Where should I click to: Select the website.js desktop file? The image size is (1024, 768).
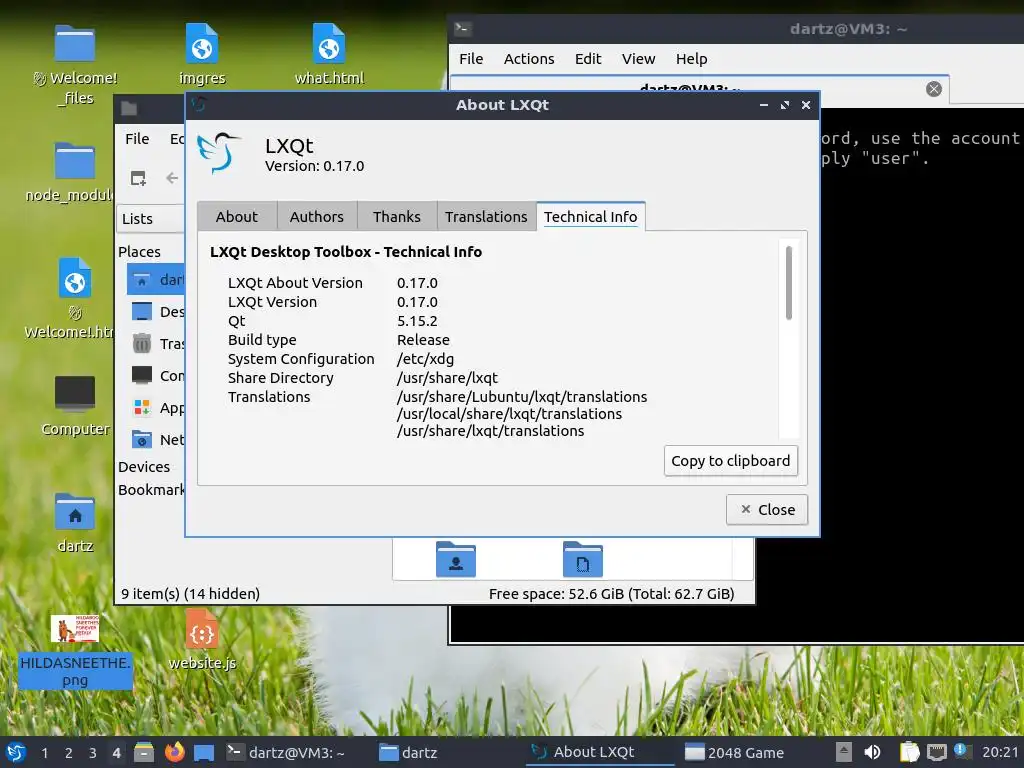tap(202, 640)
